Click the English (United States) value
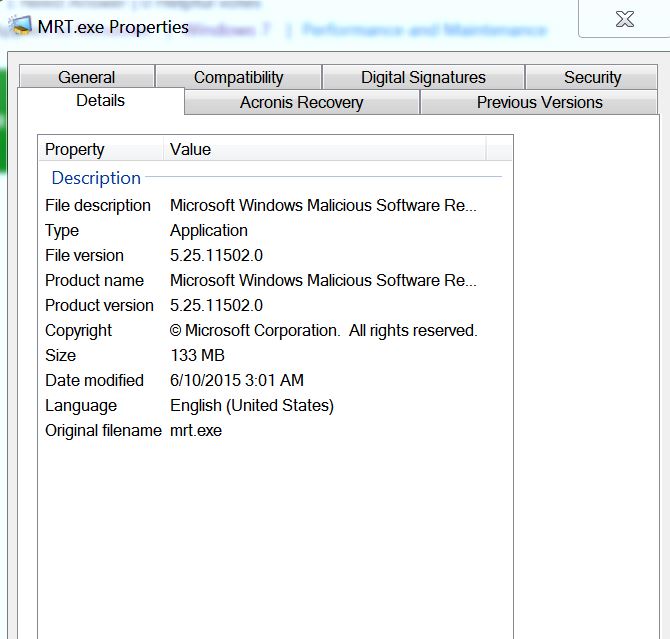This screenshot has height=639, width=670. point(252,406)
